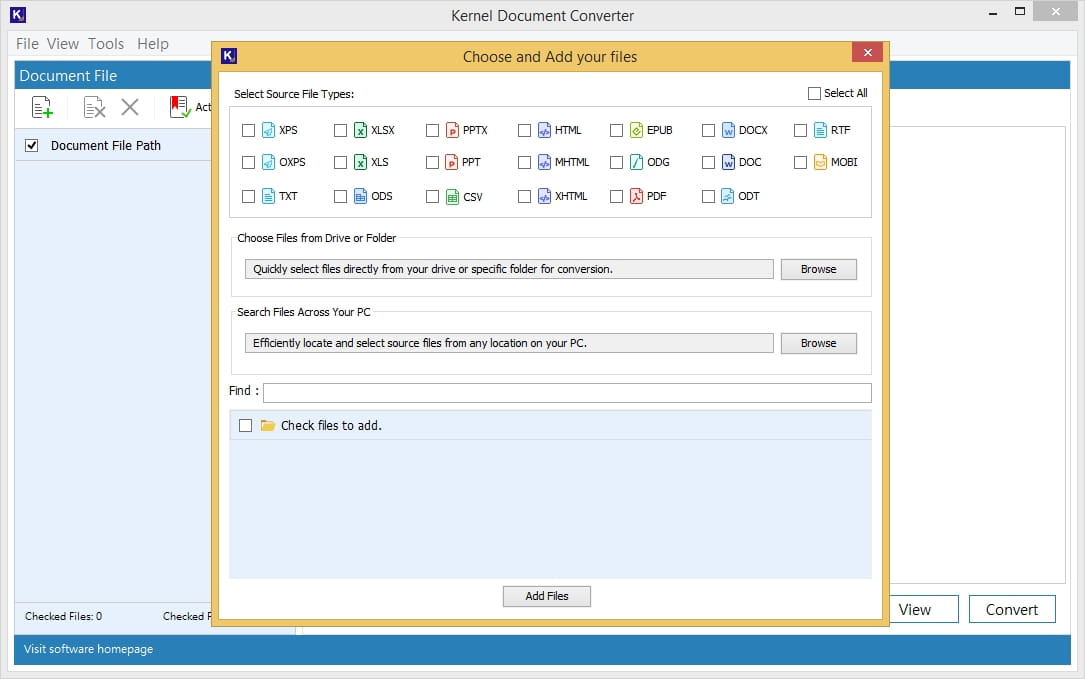Tick the PPTX checkbox
The image size is (1085, 679).
[x=432, y=130]
